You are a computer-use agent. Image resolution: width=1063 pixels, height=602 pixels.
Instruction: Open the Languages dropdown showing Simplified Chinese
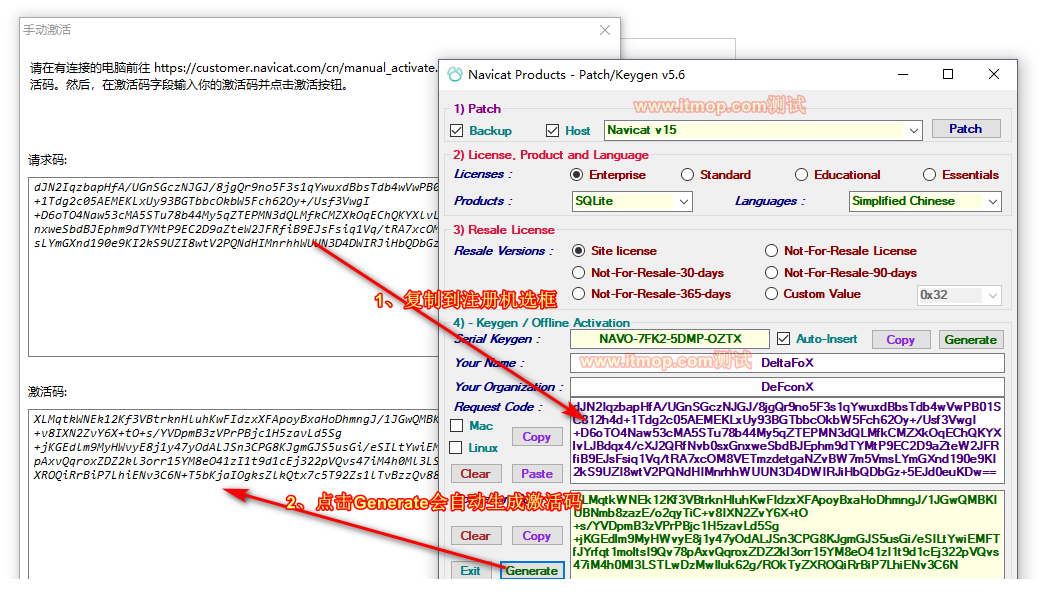[992, 202]
